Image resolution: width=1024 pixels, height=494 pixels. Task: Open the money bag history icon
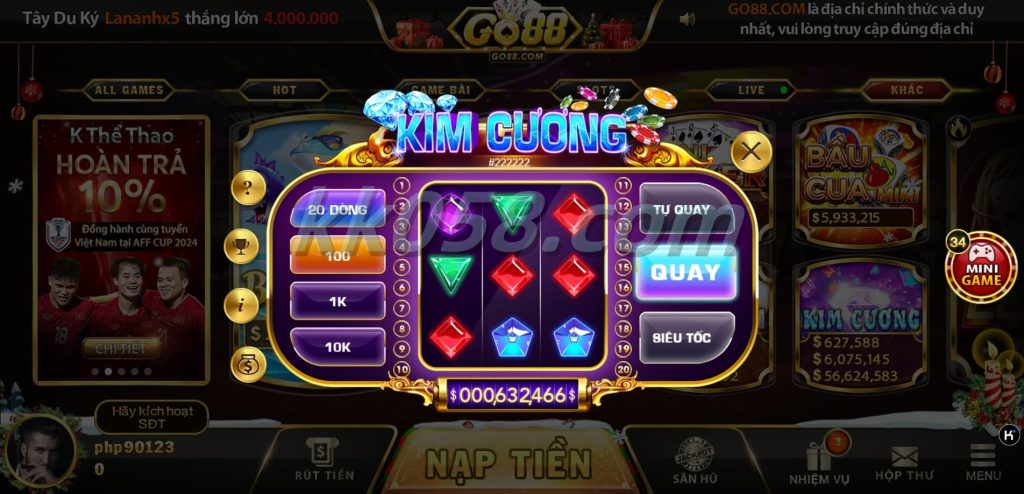point(248,364)
